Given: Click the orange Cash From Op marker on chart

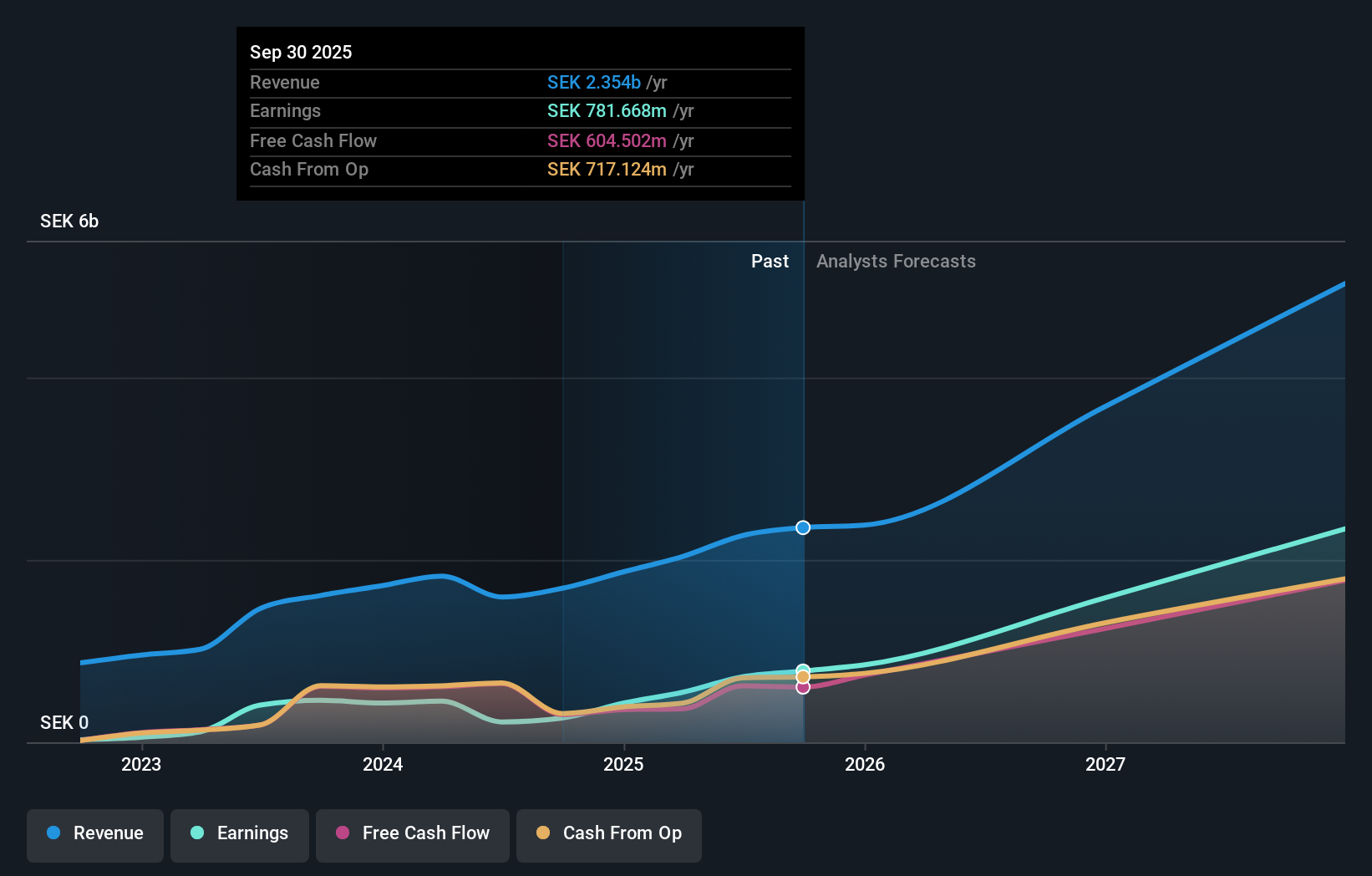Looking at the screenshot, I should pos(802,675).
